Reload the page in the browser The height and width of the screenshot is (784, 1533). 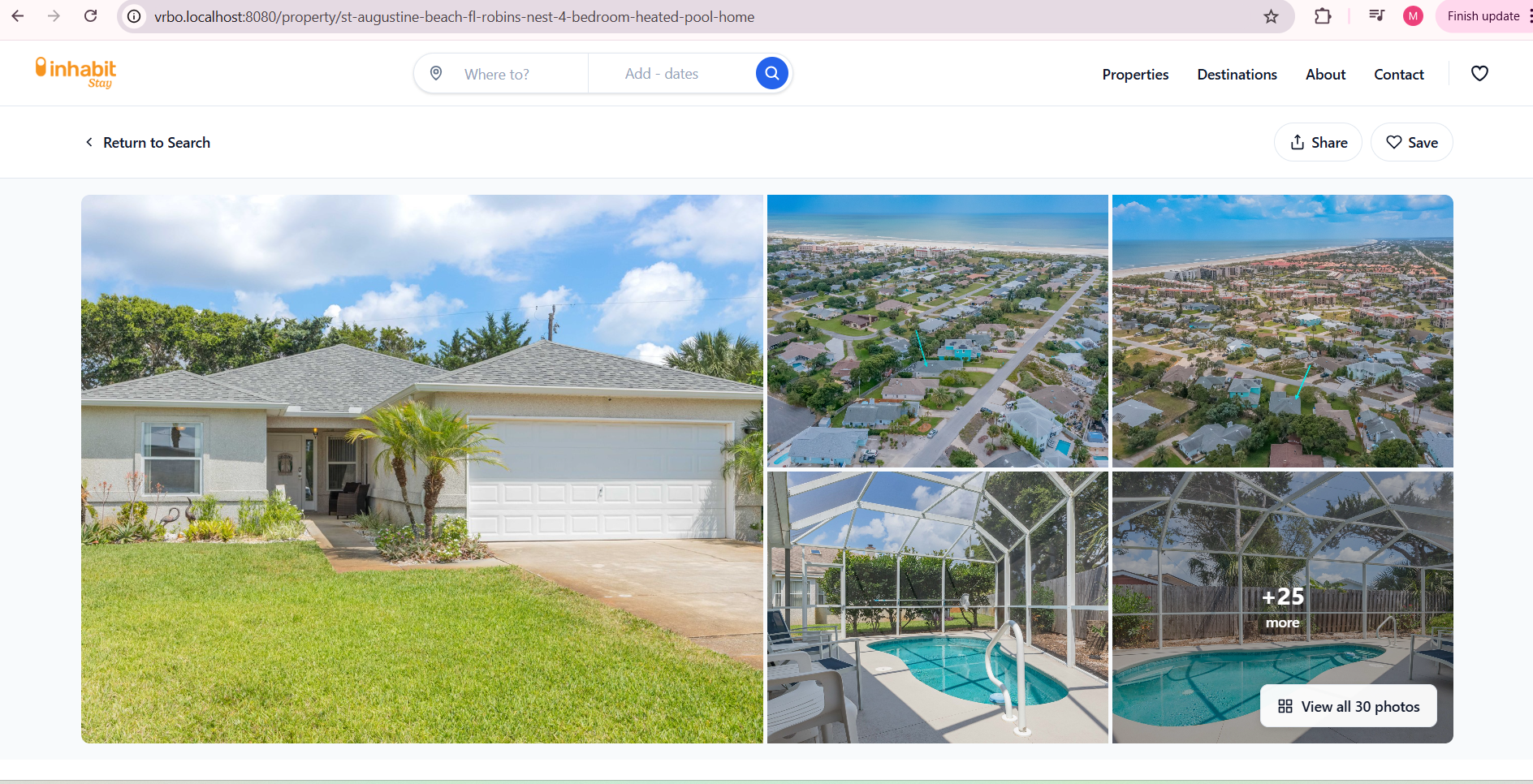coord(90,15)
